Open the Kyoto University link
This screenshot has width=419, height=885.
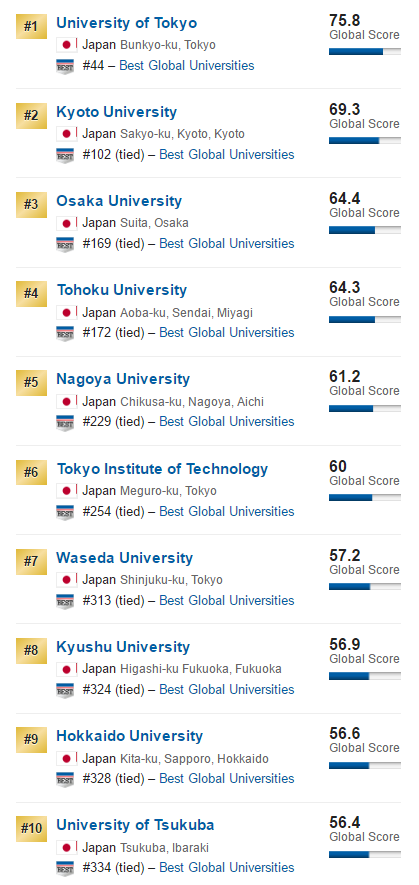tap(116, 112)
